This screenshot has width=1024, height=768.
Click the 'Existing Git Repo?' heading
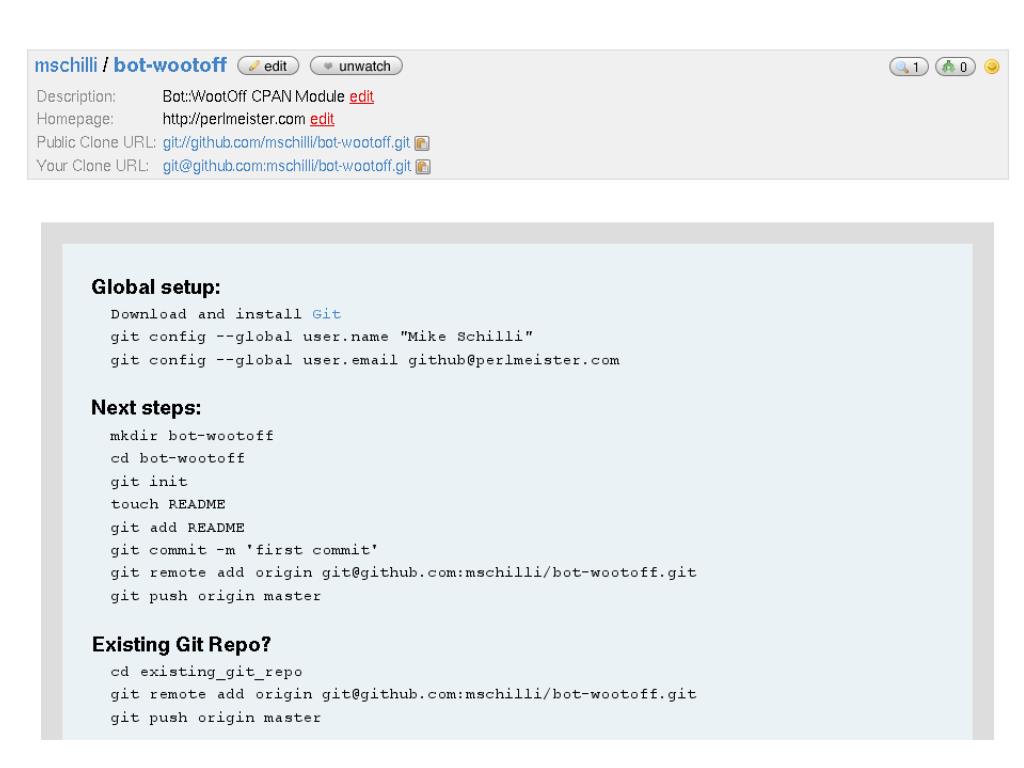[182, 645]
